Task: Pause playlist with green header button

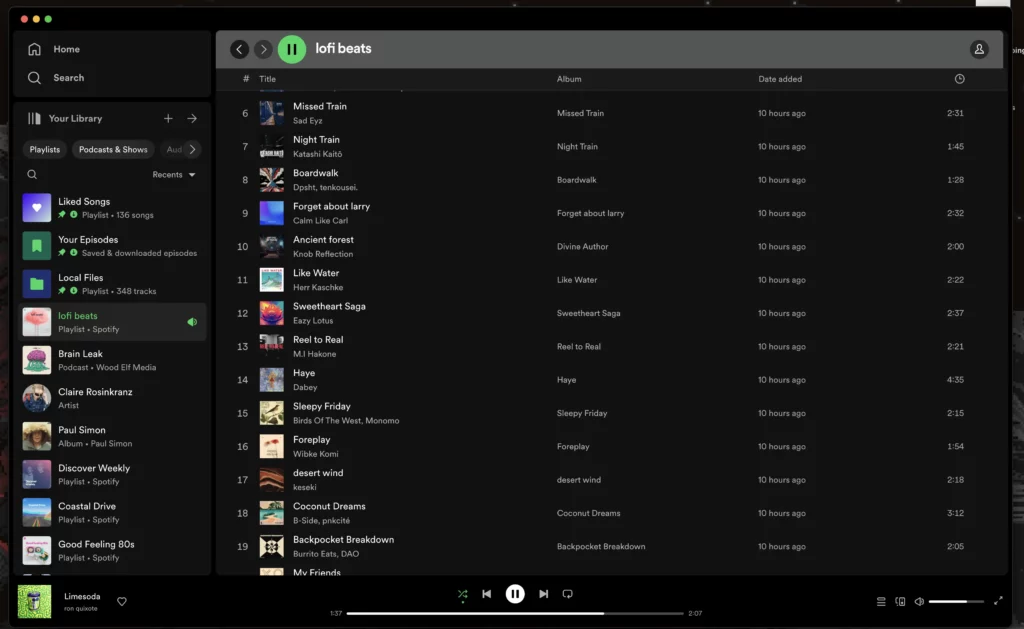Action: point(292,49)
